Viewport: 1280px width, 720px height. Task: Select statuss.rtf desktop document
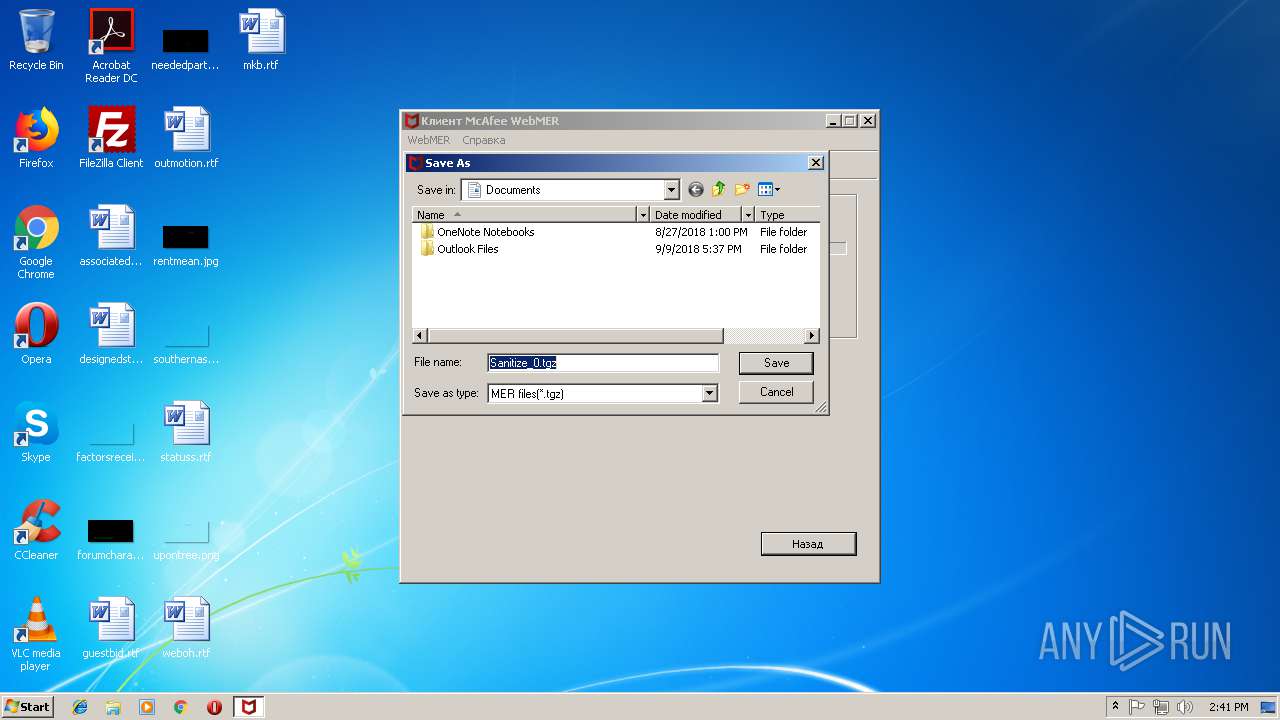click(x=186, y=432)
